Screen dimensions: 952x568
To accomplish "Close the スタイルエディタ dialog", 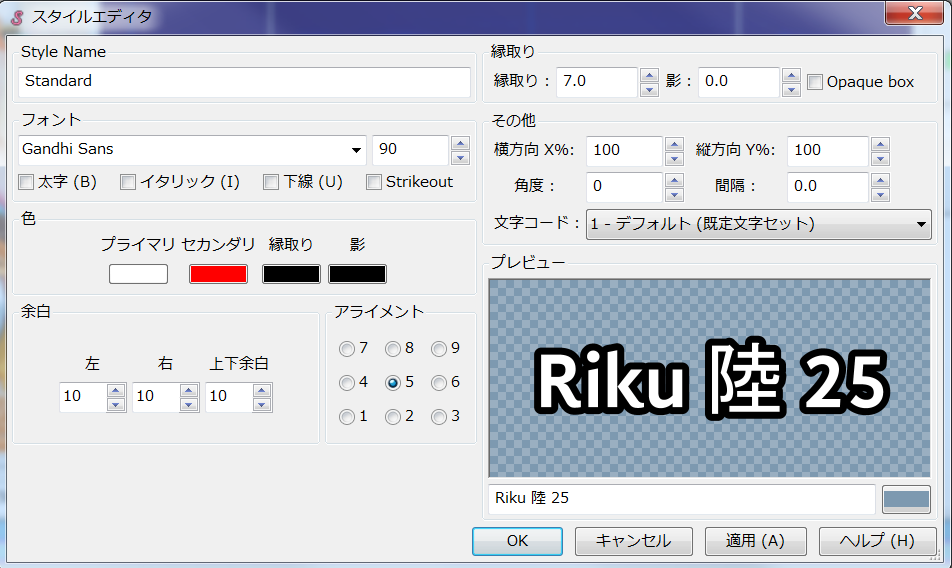I will (x=915, y=13).
